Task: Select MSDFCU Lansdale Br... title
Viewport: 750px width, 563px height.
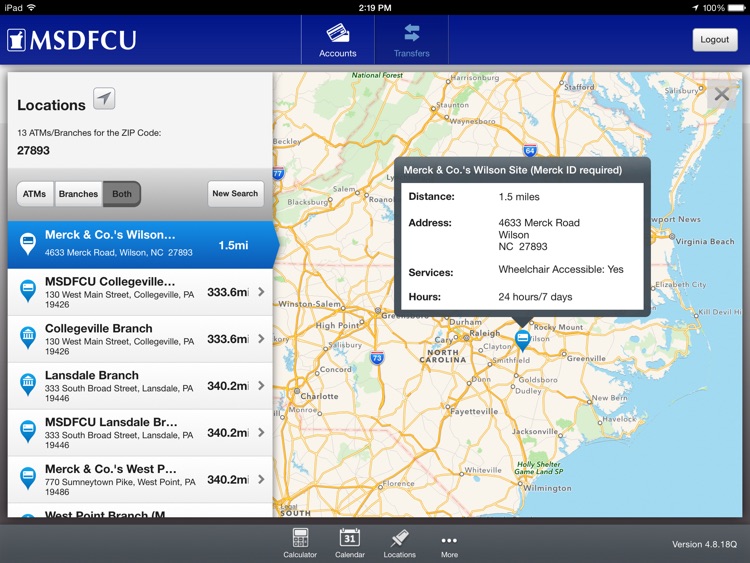Action: pyautogui.click(x=111, y=422)
